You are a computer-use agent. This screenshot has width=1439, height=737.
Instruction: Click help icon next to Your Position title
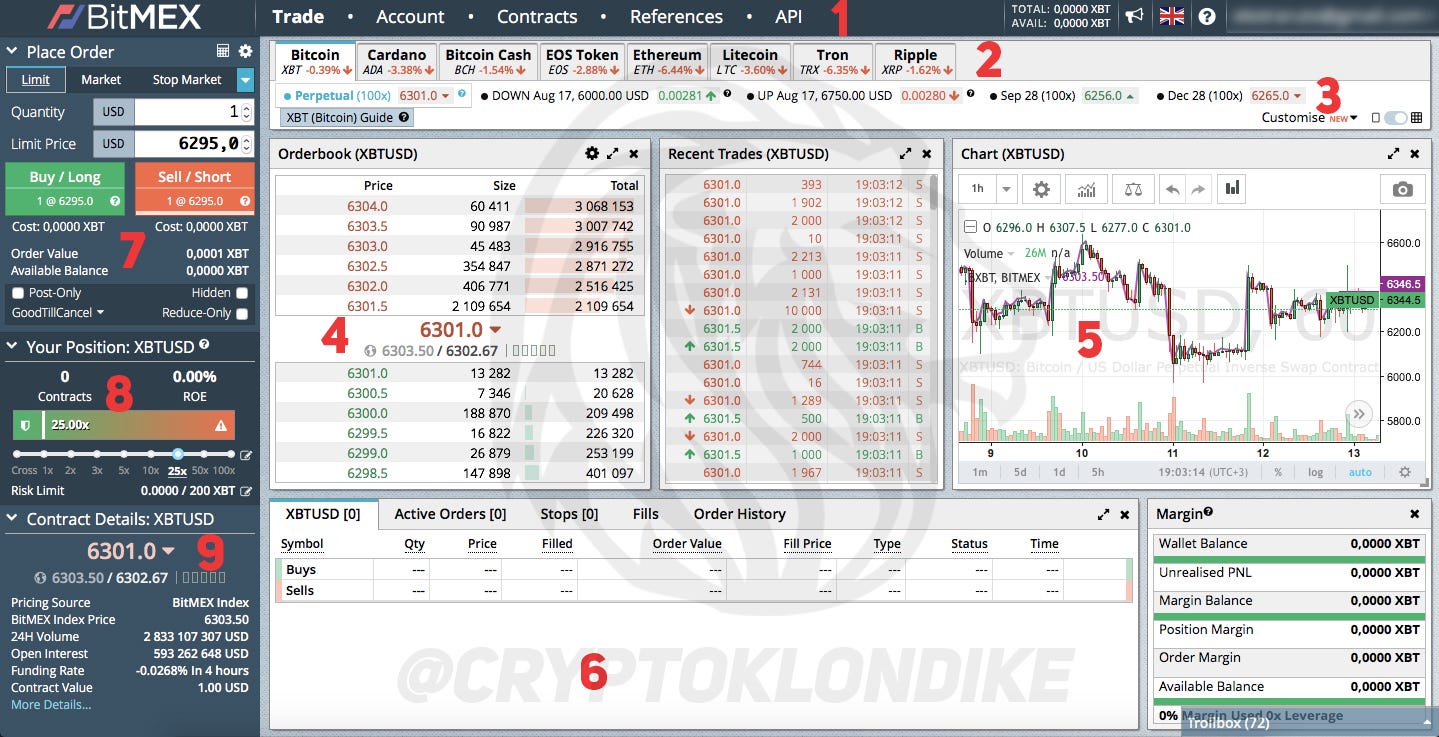click(x=204, y=345)
